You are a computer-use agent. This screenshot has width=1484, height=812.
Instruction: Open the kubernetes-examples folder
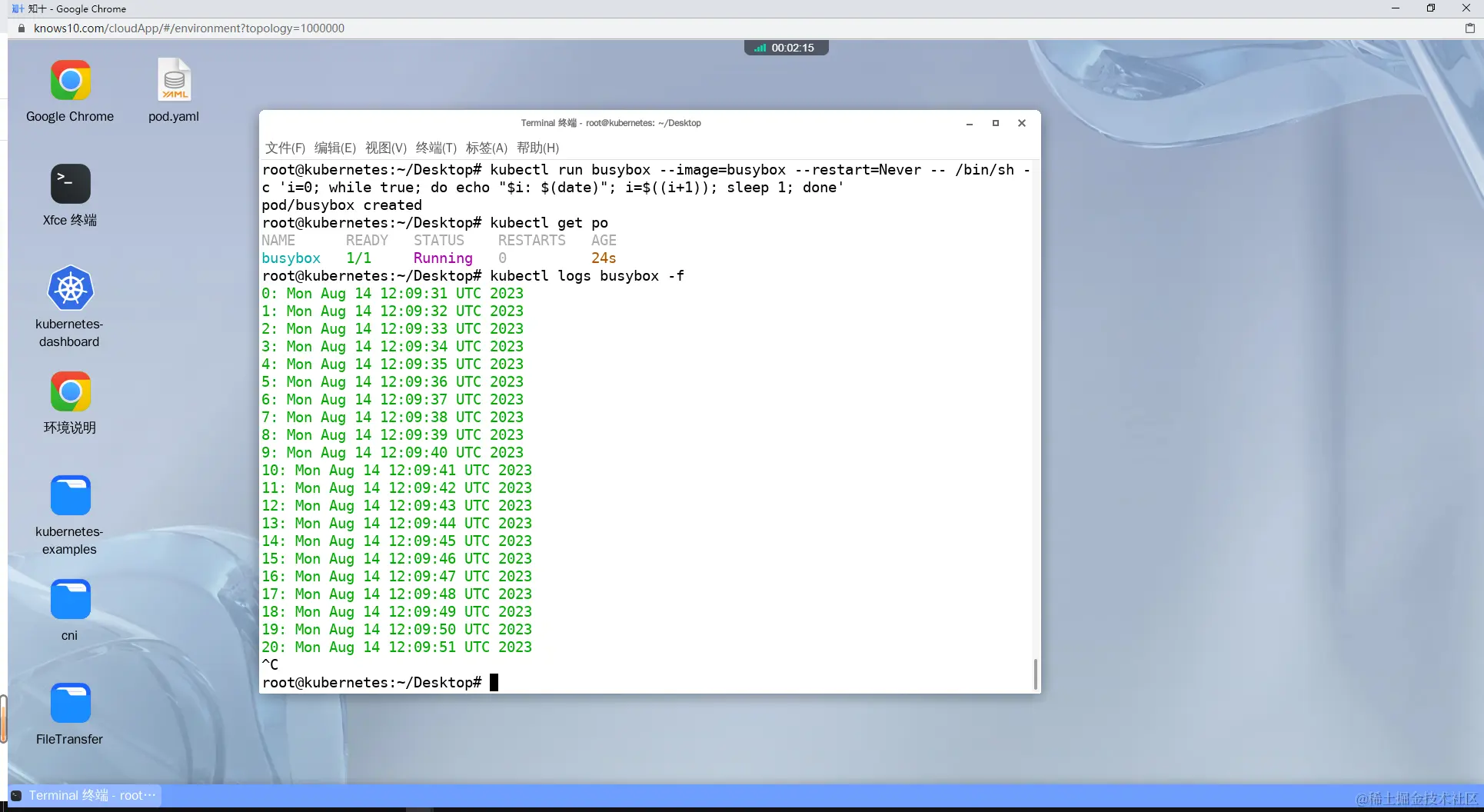pos(70,494)
